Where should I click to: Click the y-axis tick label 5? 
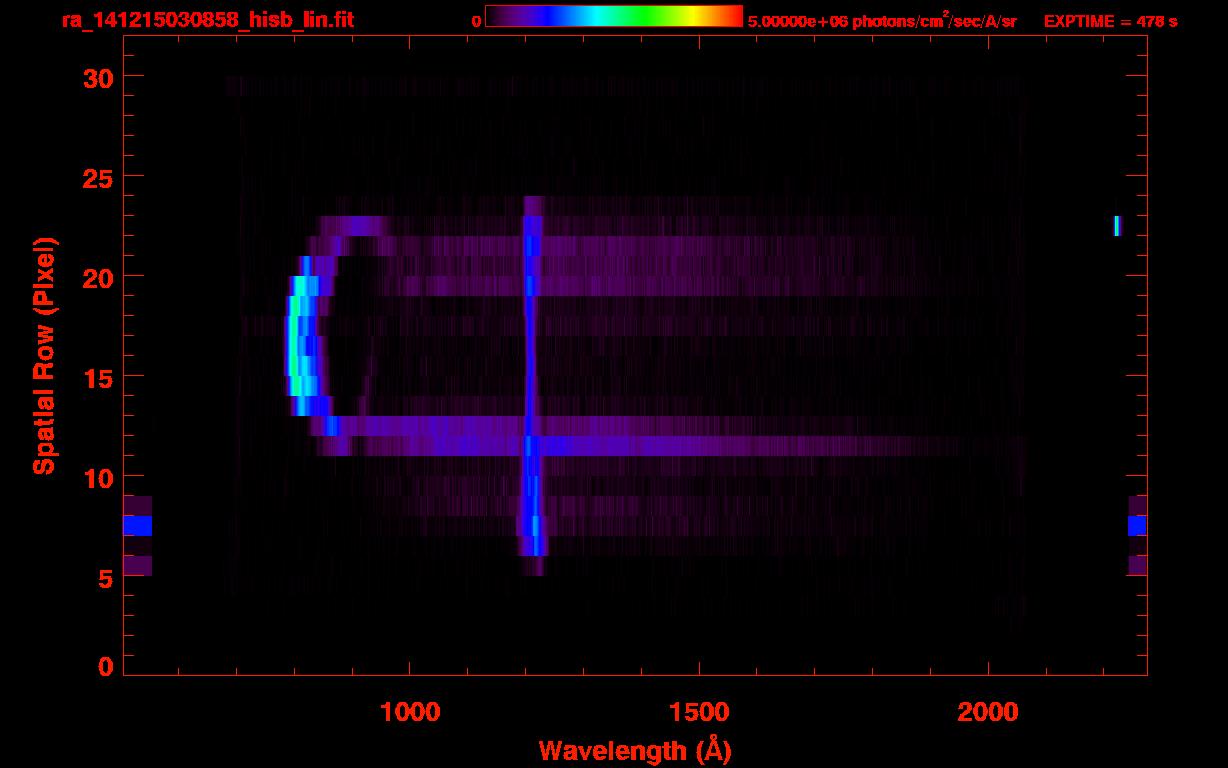tap(104, 577)
